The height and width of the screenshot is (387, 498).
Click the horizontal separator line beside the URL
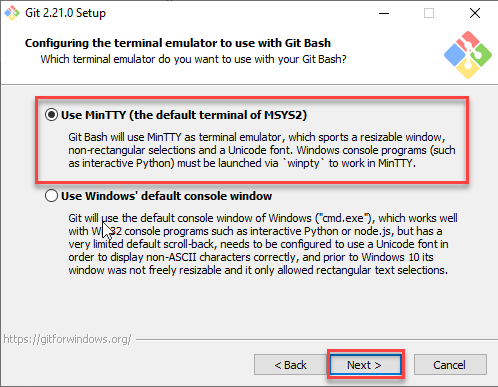coord(317,340)
